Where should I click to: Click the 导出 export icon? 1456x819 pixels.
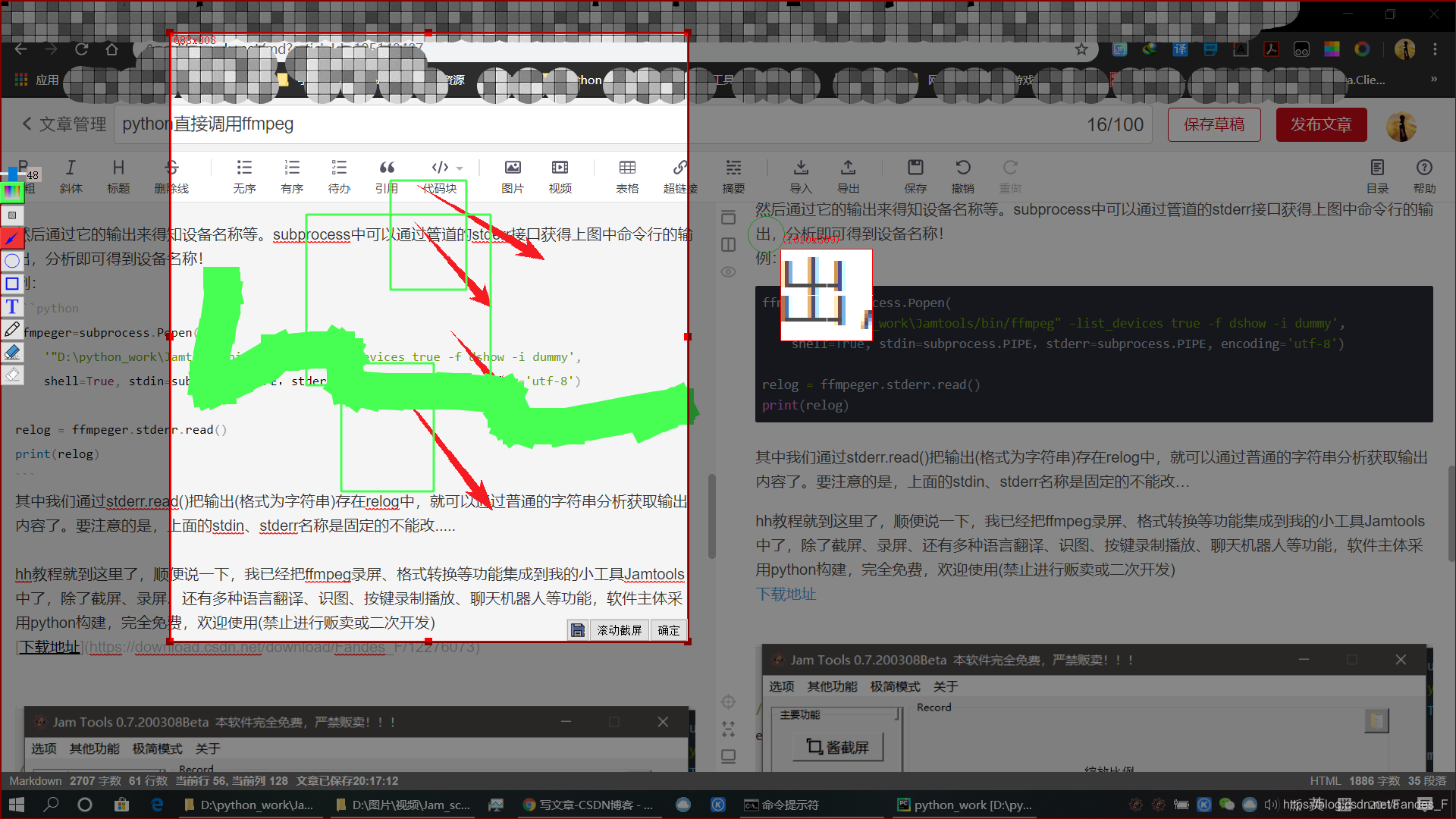pos(849,176)
